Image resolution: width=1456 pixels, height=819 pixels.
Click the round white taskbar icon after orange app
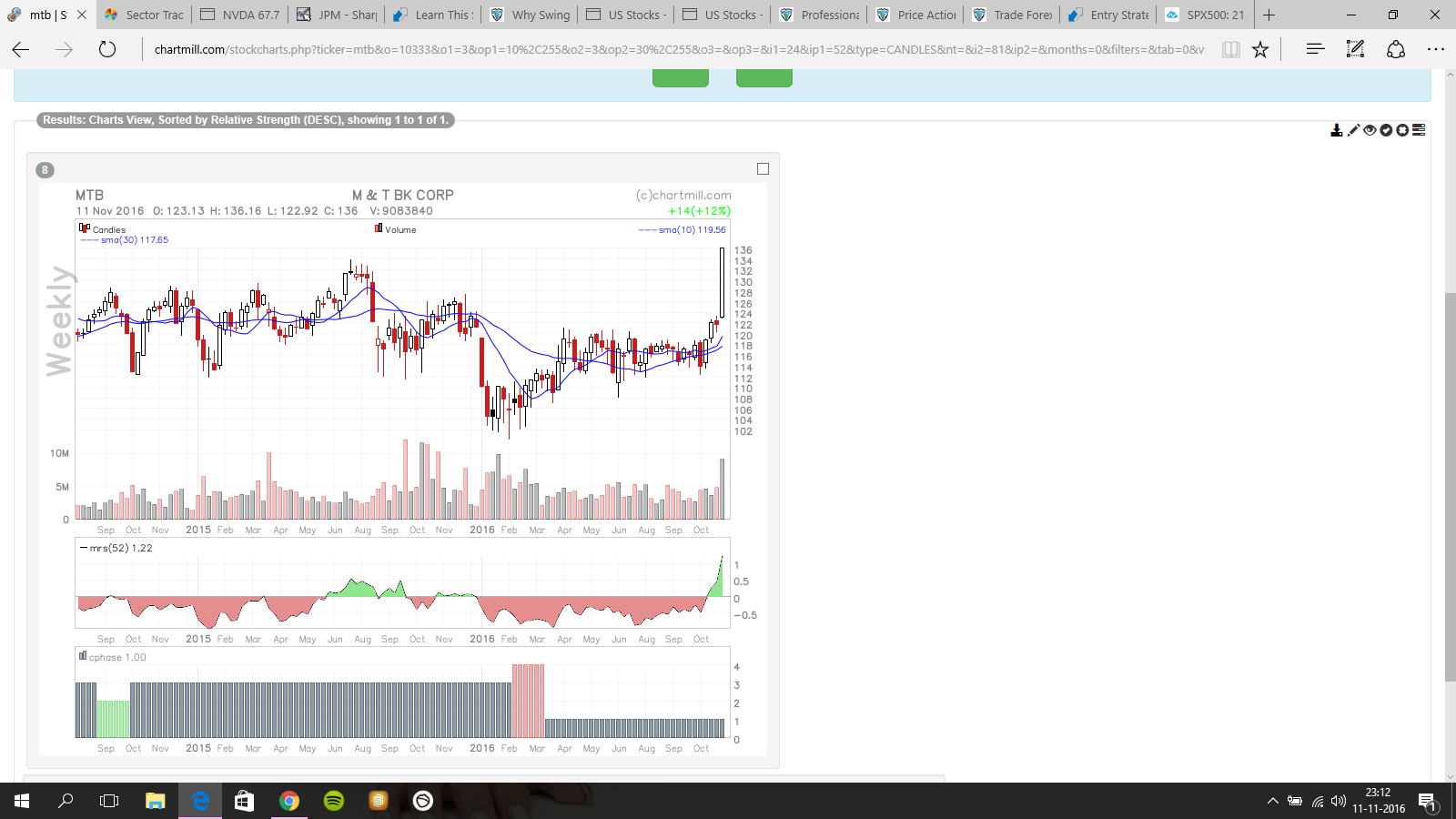[423, 801]
